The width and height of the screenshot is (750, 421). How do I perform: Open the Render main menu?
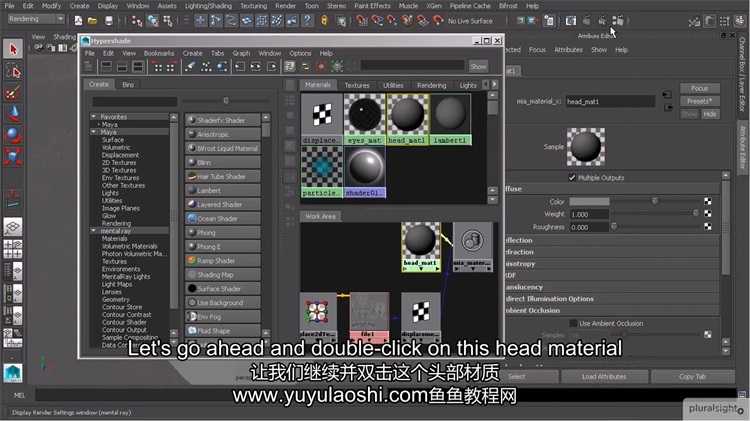pyautogui.click(x=286, y=6)
